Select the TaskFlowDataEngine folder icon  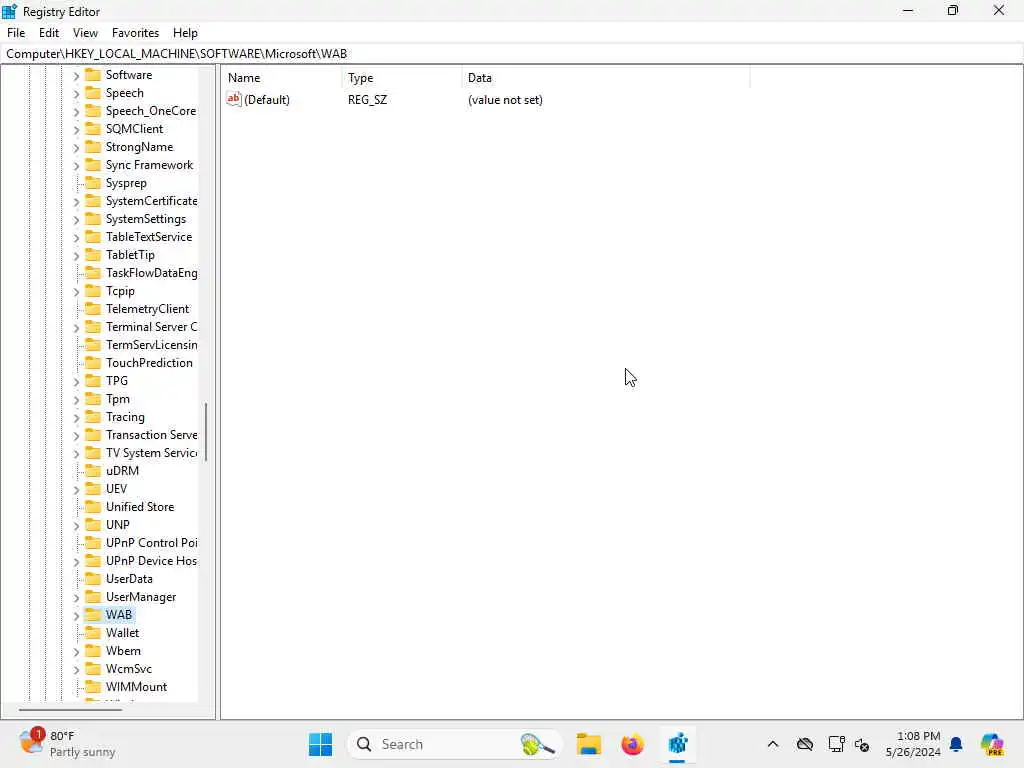pyautogui.click(x=93, y=273)
